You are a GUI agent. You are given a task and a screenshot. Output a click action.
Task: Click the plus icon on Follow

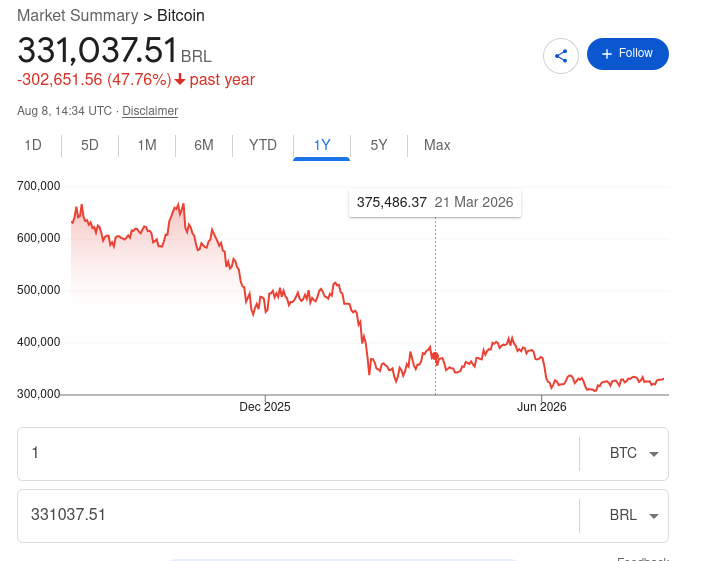click(x=607, y=54)
